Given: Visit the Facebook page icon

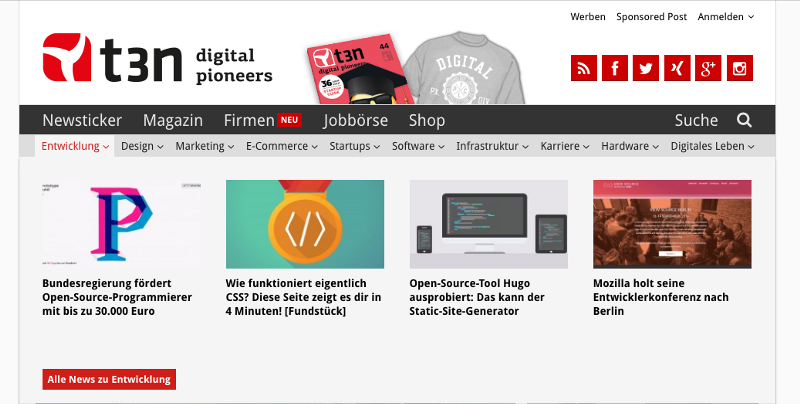Looking at the screenshot, I should click(x=615, y=68).
